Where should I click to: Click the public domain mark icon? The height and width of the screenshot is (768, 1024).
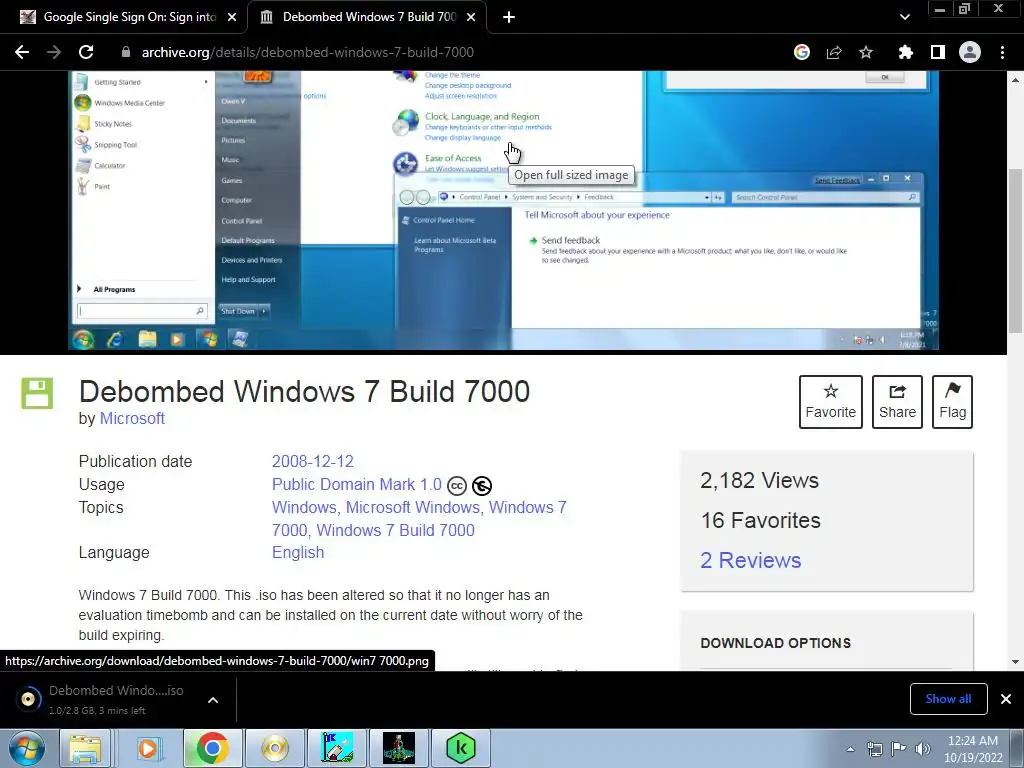pos(482,486)
